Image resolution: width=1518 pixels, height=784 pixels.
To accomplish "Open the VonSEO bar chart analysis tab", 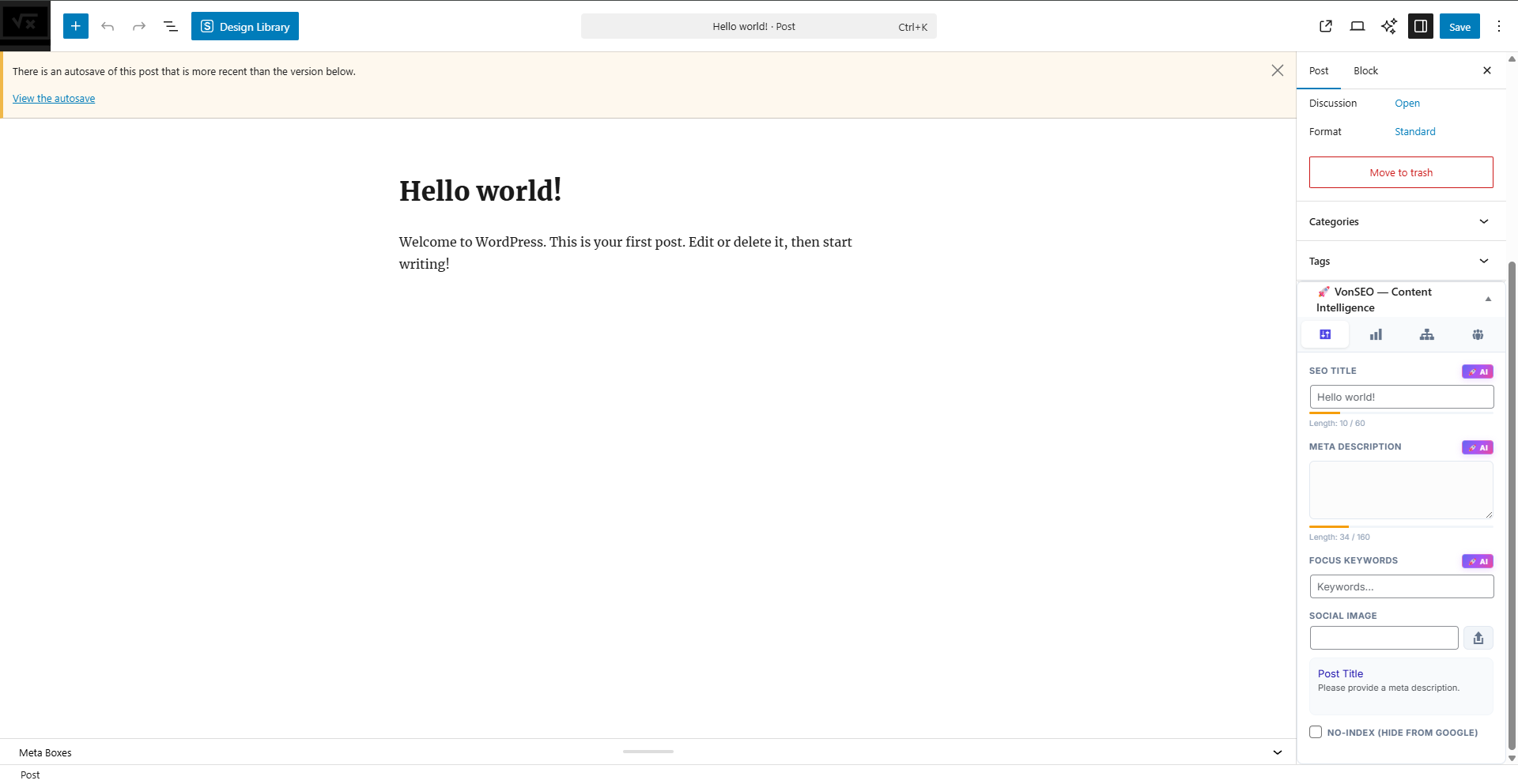I will pyautogui.click(x=1376, y=334).
